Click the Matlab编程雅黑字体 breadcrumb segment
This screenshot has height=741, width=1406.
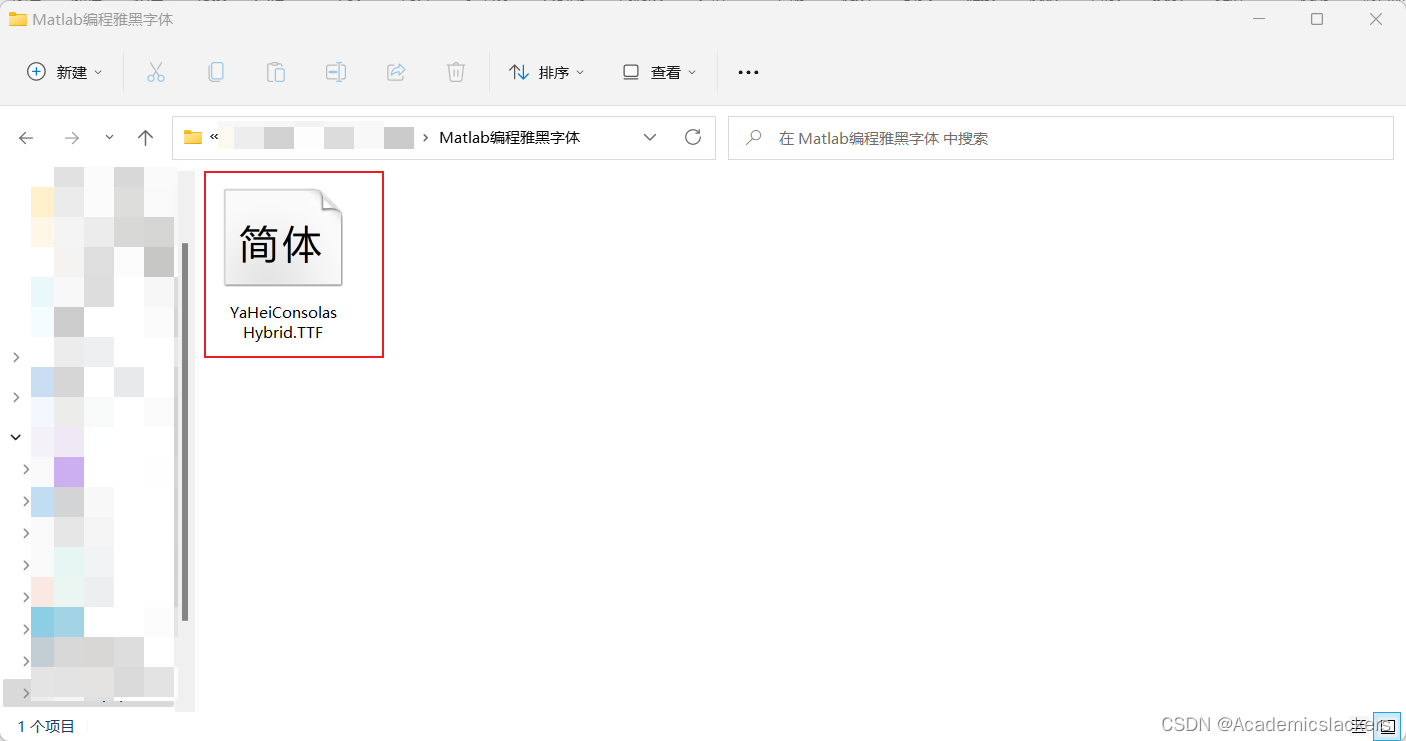[508, 137]
